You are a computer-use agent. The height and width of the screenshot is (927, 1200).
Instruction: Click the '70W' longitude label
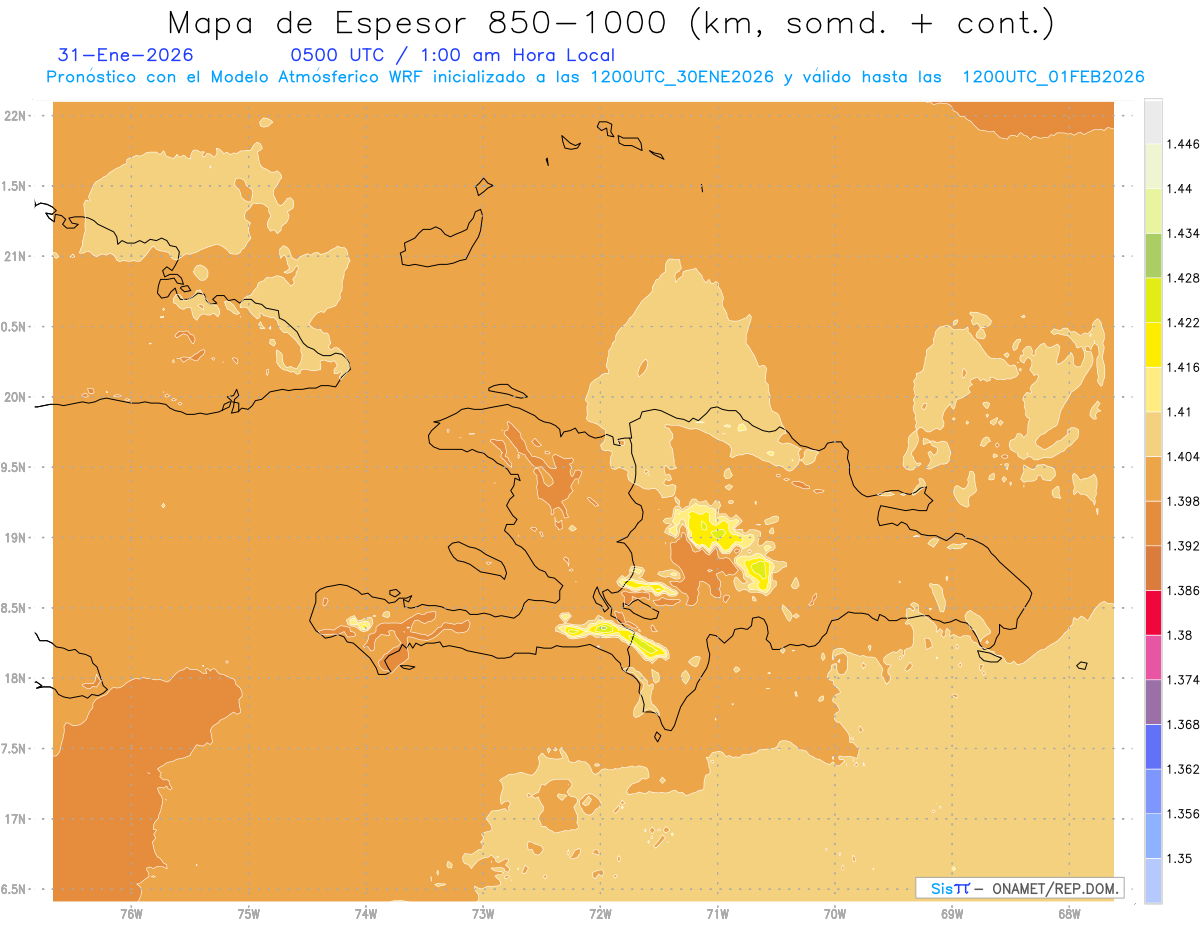pyautogui.click(x=835, y=914)
